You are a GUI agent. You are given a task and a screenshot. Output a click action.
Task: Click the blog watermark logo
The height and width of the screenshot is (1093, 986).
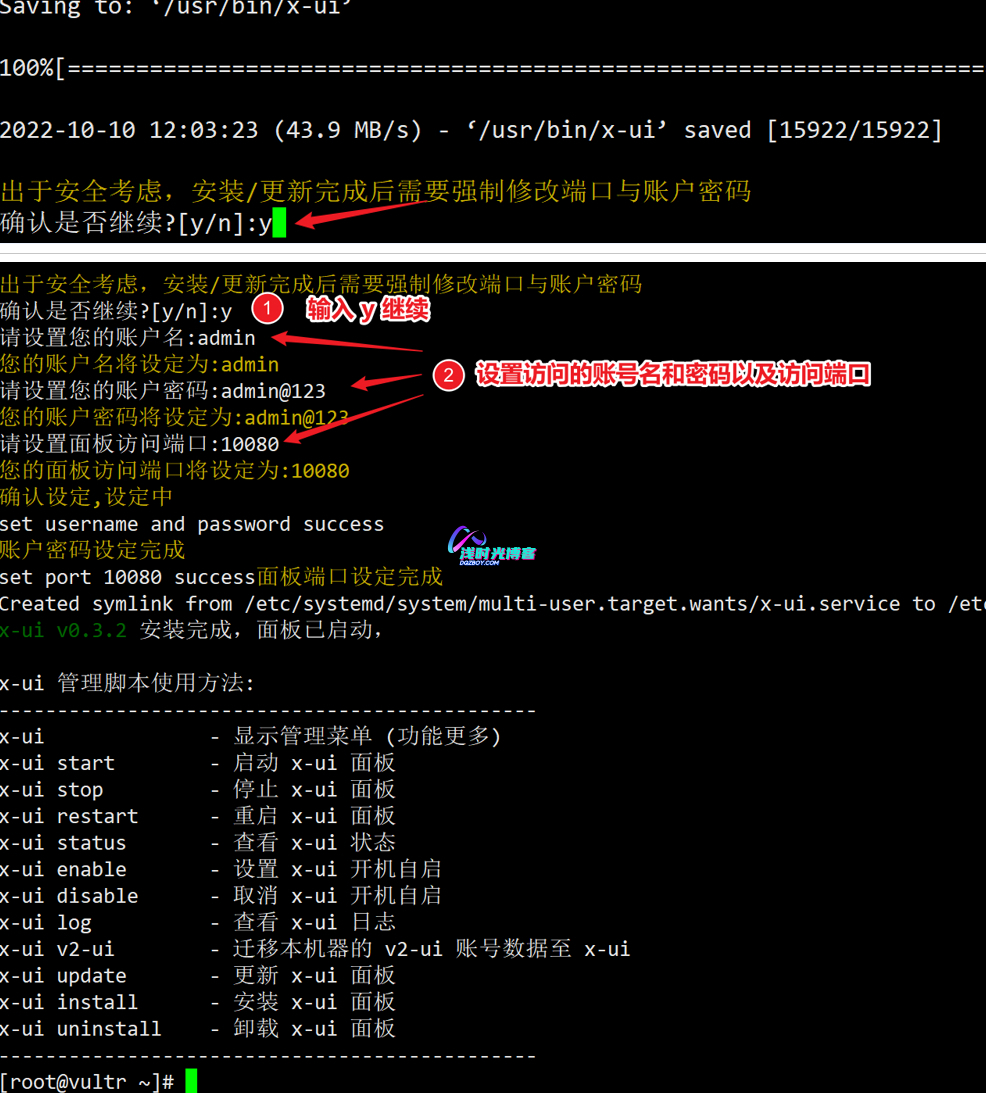(491, 546)
